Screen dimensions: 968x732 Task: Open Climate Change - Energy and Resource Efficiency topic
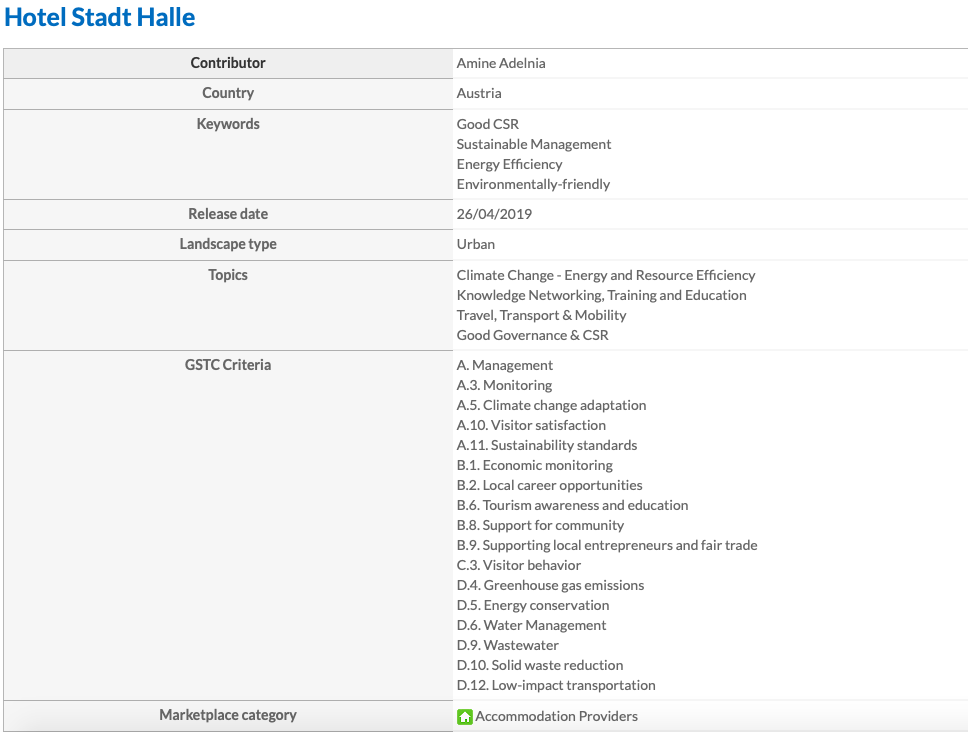pos(606,275)
